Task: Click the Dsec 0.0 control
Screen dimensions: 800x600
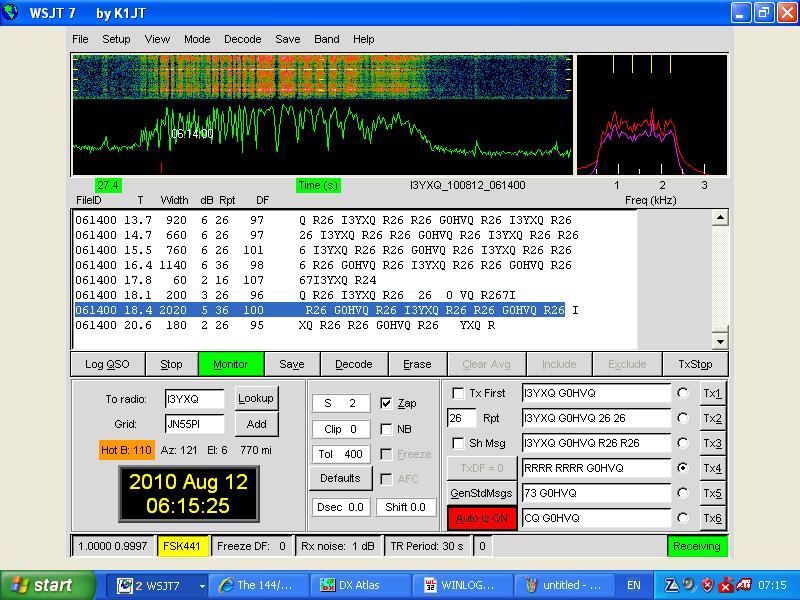Action: (x=340, y=507)
